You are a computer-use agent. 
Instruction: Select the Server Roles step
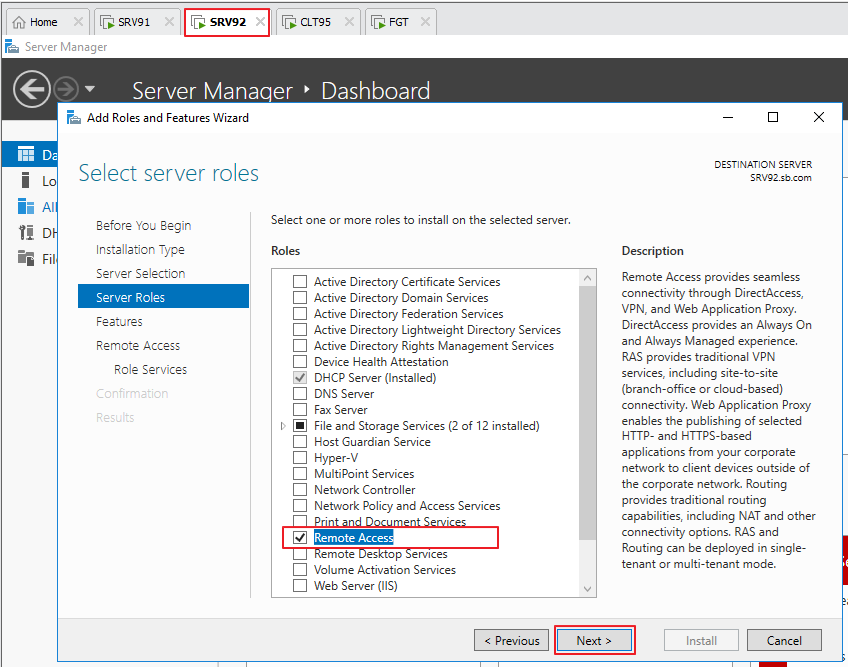point(163,296)
